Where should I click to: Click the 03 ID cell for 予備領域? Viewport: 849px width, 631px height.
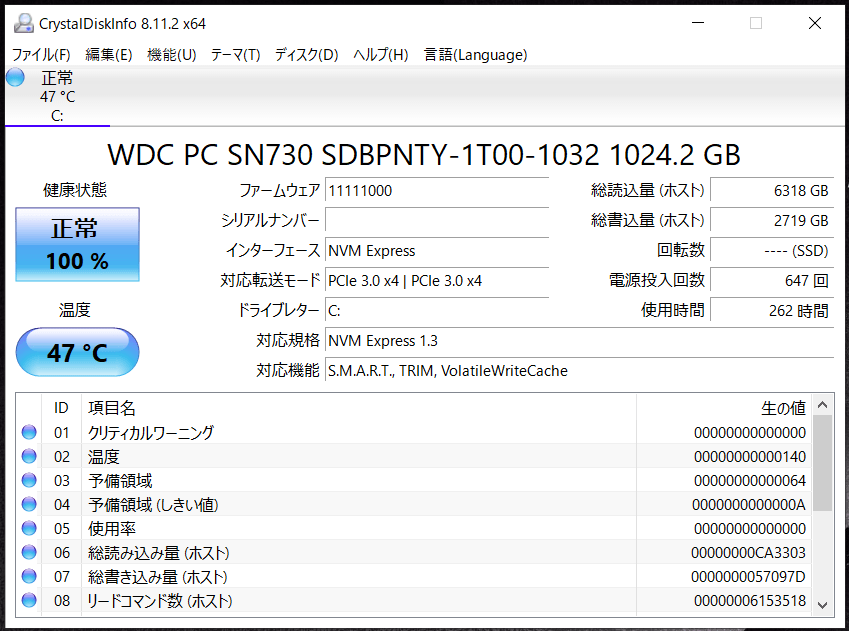[62, 481]
